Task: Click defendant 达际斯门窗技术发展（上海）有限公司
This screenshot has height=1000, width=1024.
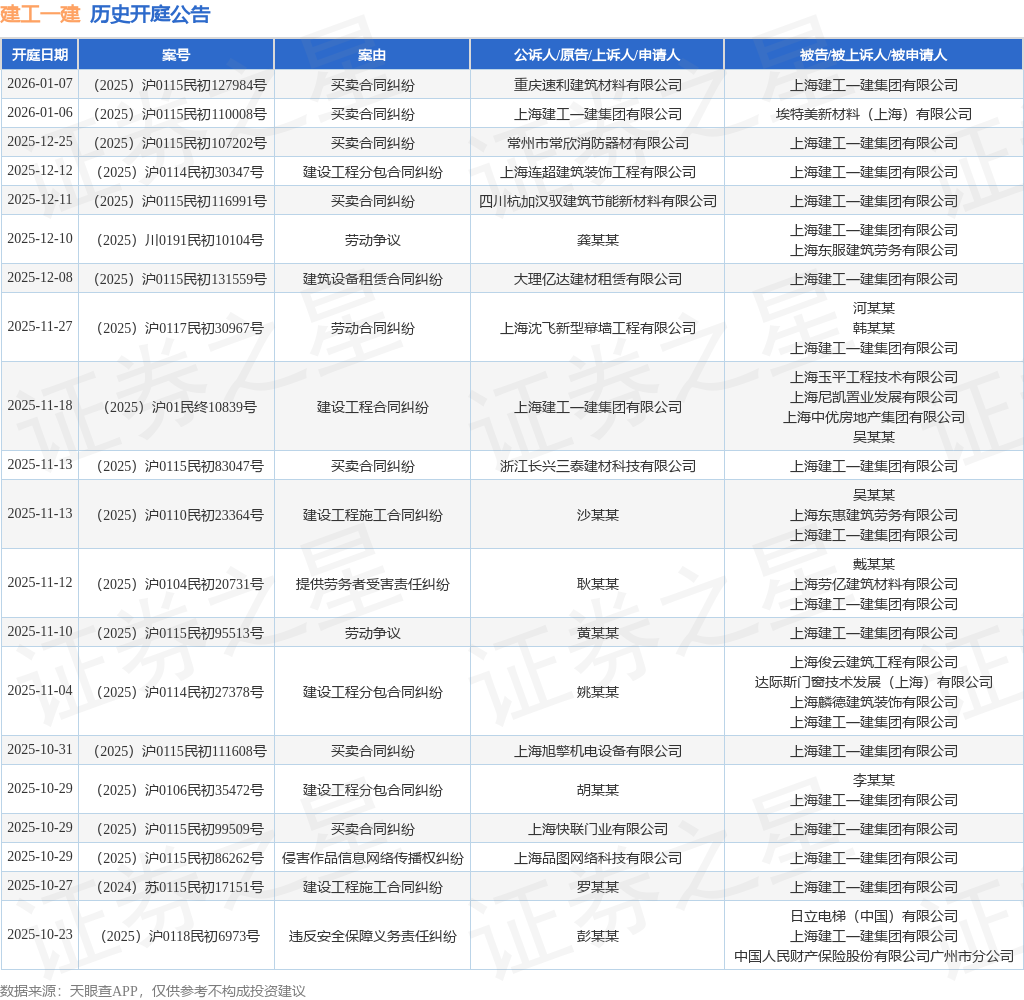Action: point(874,682)
